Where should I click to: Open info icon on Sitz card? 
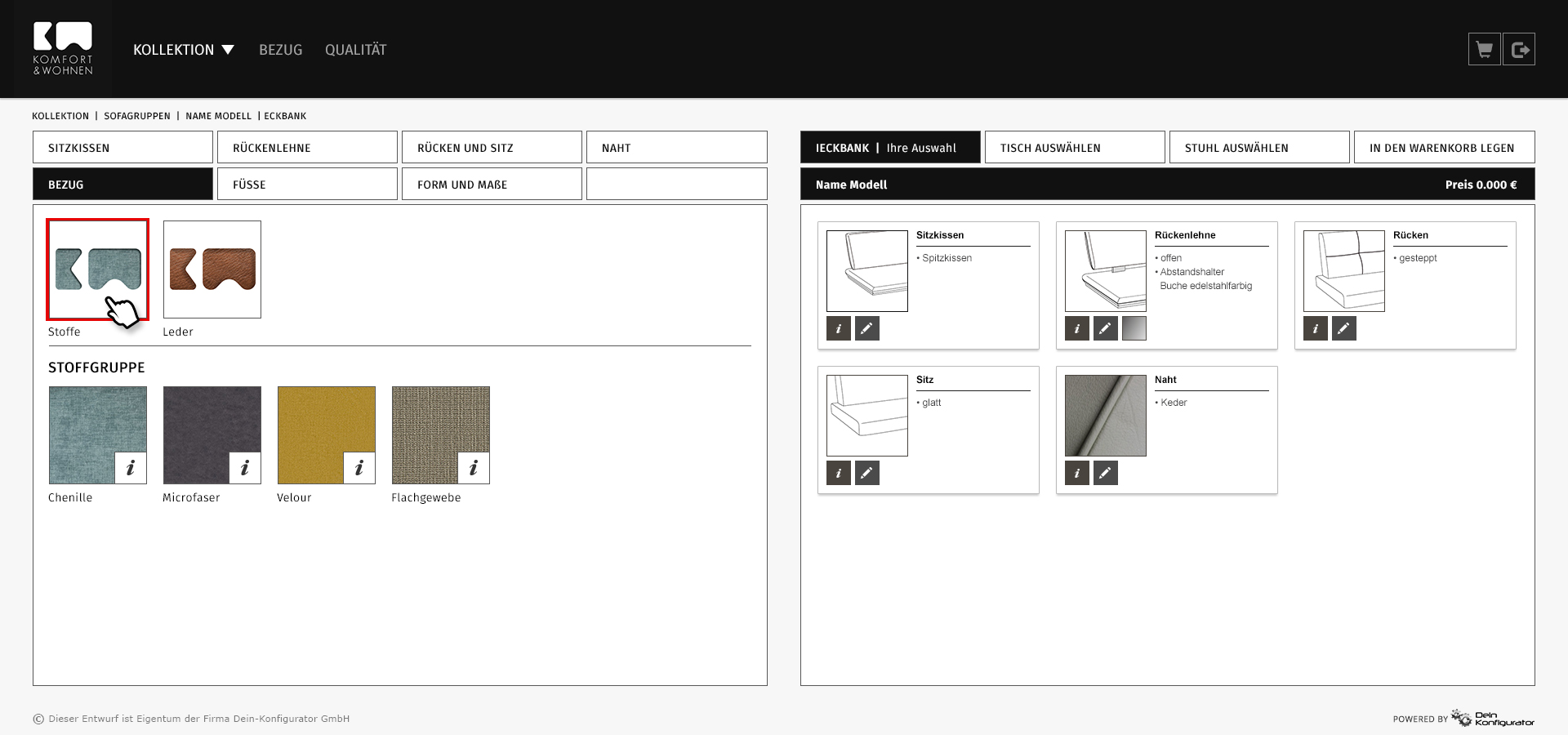838,473
